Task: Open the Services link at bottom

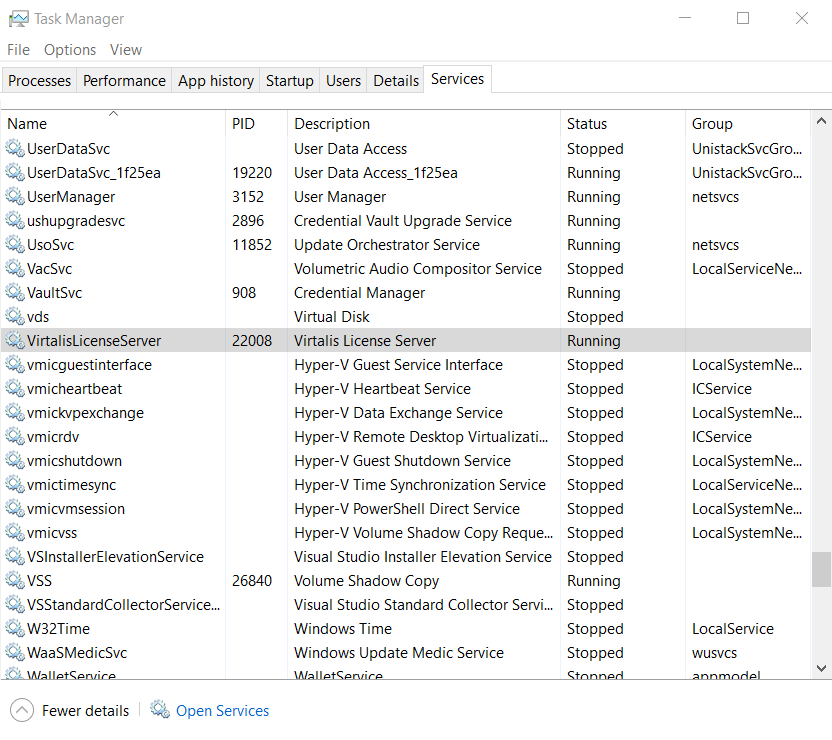Action: tap(222, 711)
